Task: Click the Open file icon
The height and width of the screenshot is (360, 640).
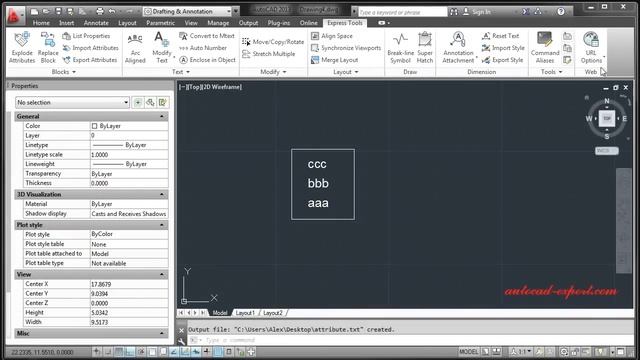Action: 46,11
